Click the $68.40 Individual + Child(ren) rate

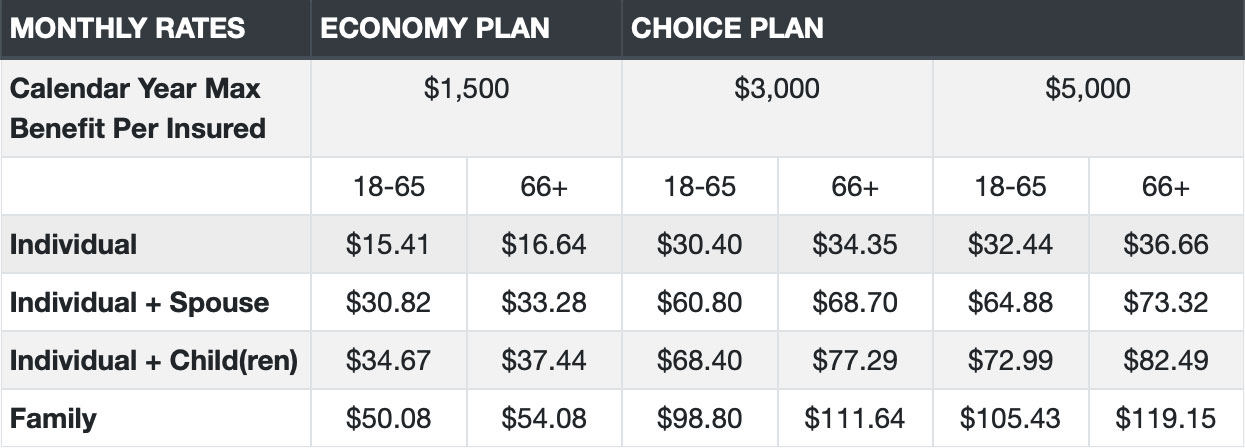click(699, 360)
